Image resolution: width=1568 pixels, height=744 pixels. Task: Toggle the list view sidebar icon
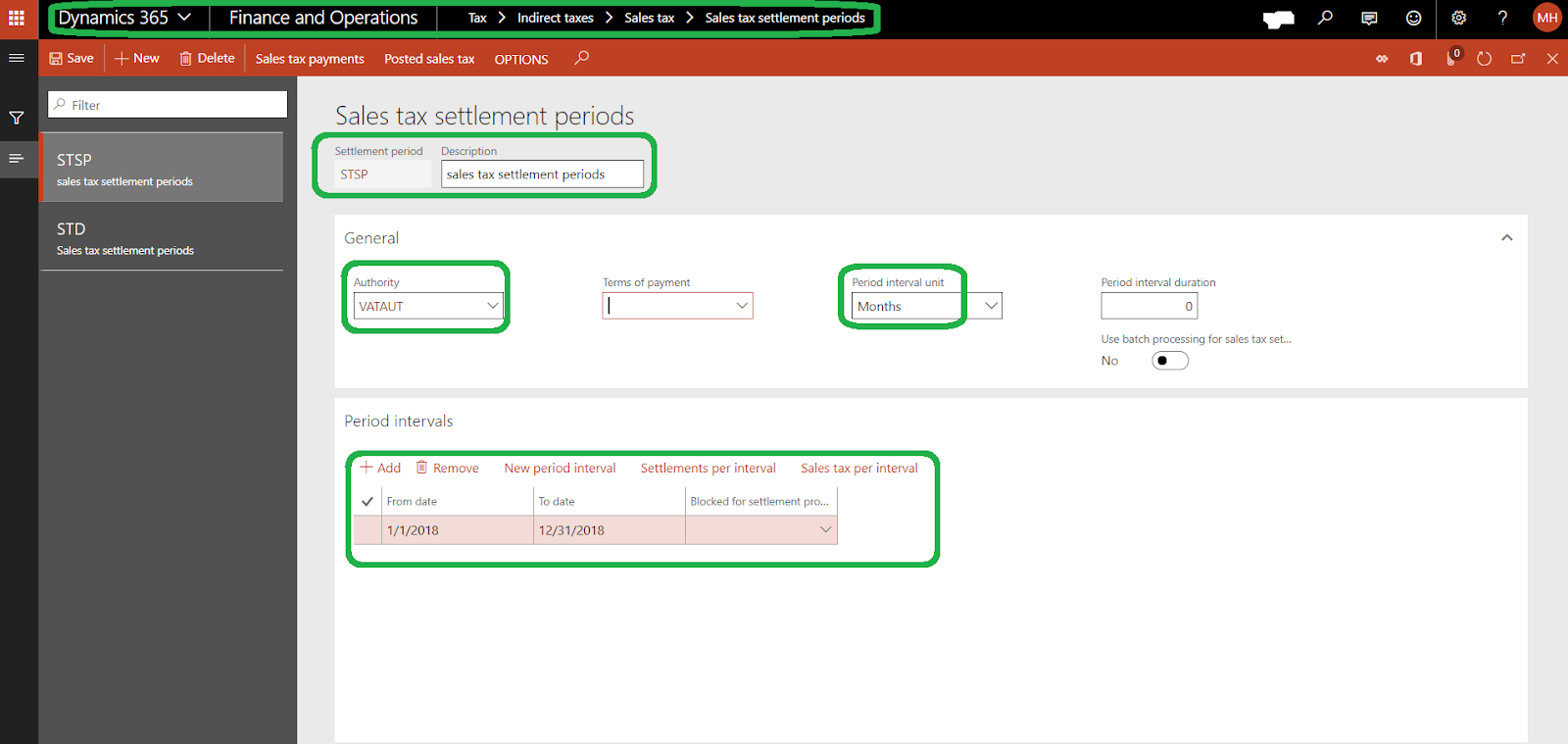[17, 158]
